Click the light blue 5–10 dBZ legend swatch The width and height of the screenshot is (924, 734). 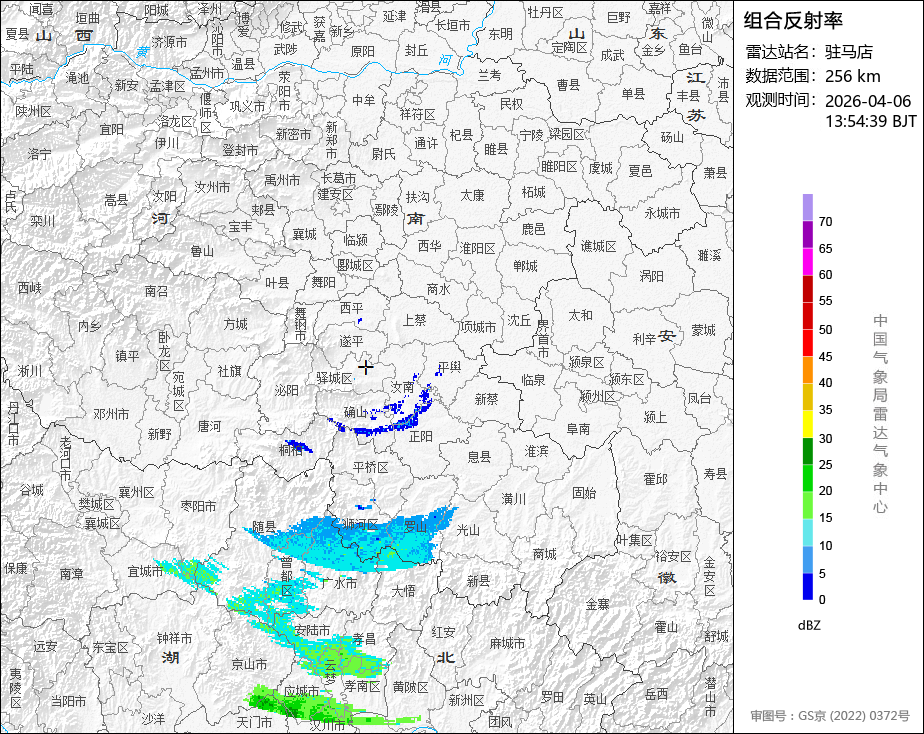[807, 560]
